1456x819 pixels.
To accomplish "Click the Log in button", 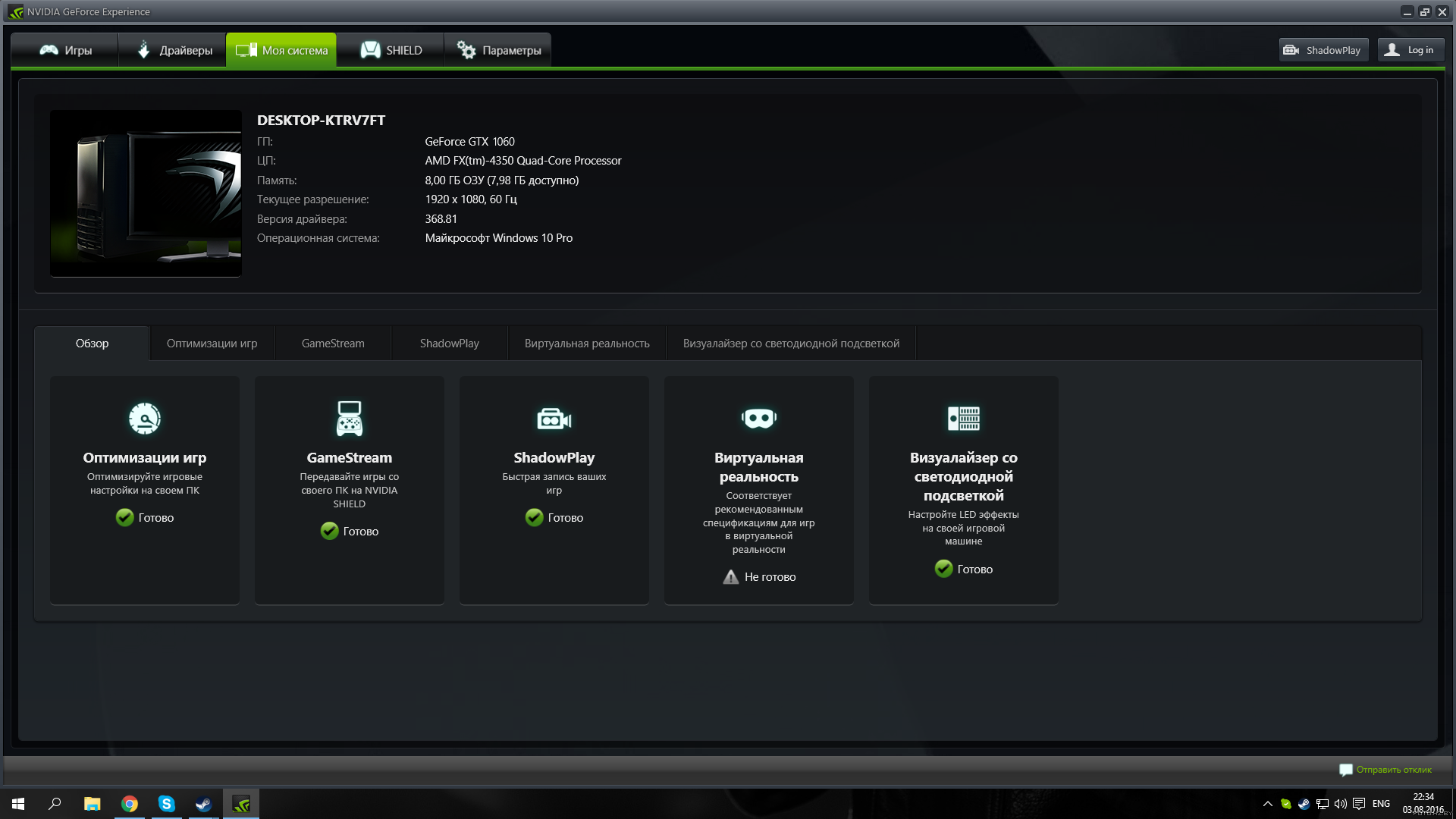I will (x=1410, y=50).
